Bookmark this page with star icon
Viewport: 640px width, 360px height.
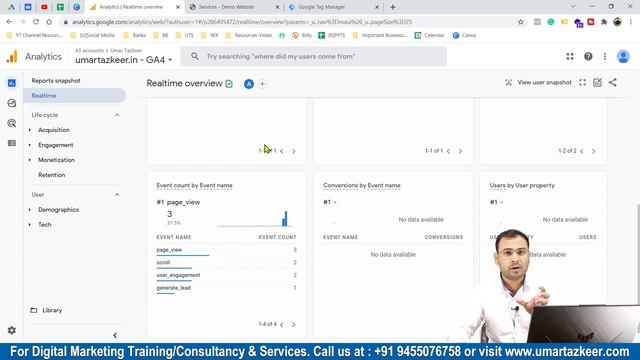click(520, 22)
